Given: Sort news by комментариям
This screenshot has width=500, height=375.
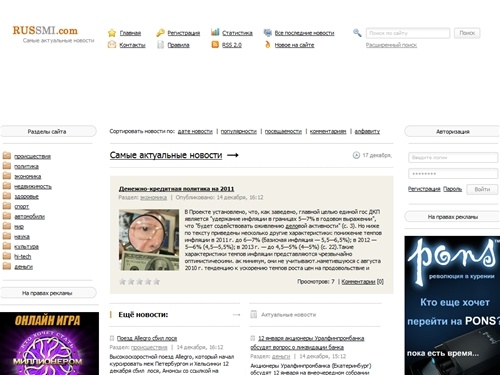Looking at the screenshot, I should coord(328,131).
